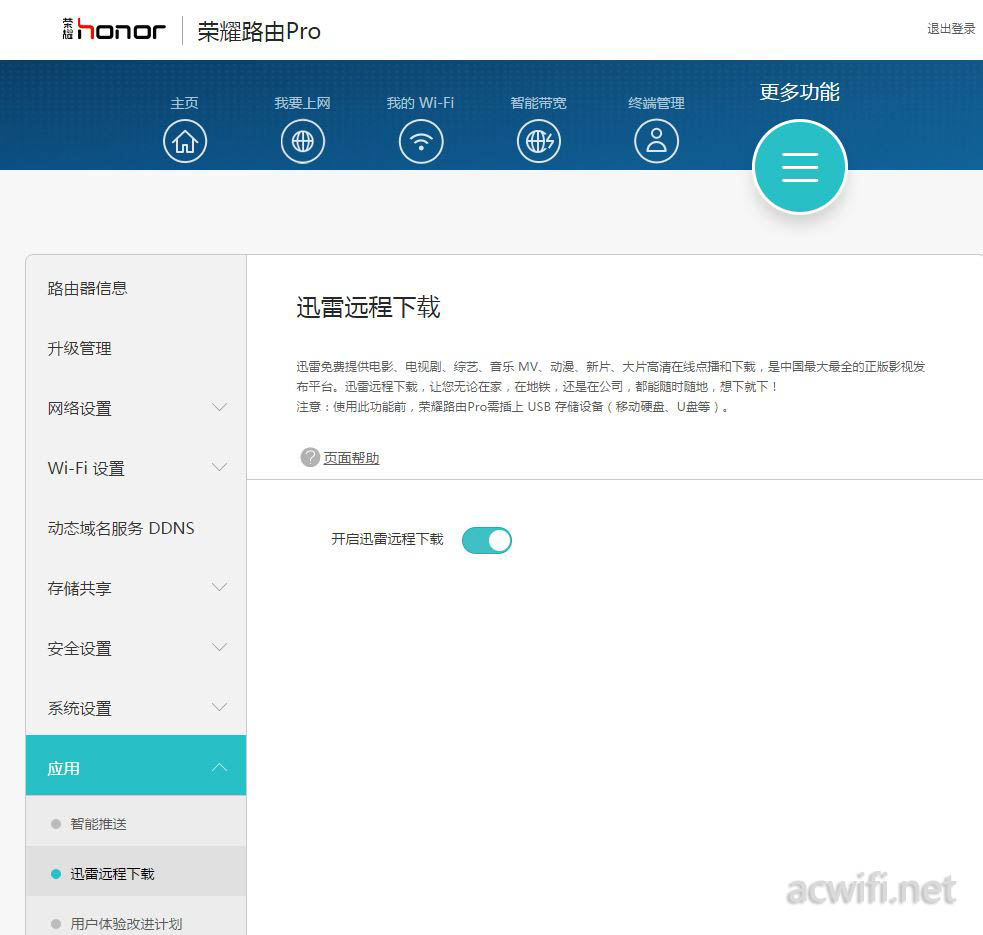983x935 pixels.
Task: Click the home icon under 主页
Action: (185, 142)
